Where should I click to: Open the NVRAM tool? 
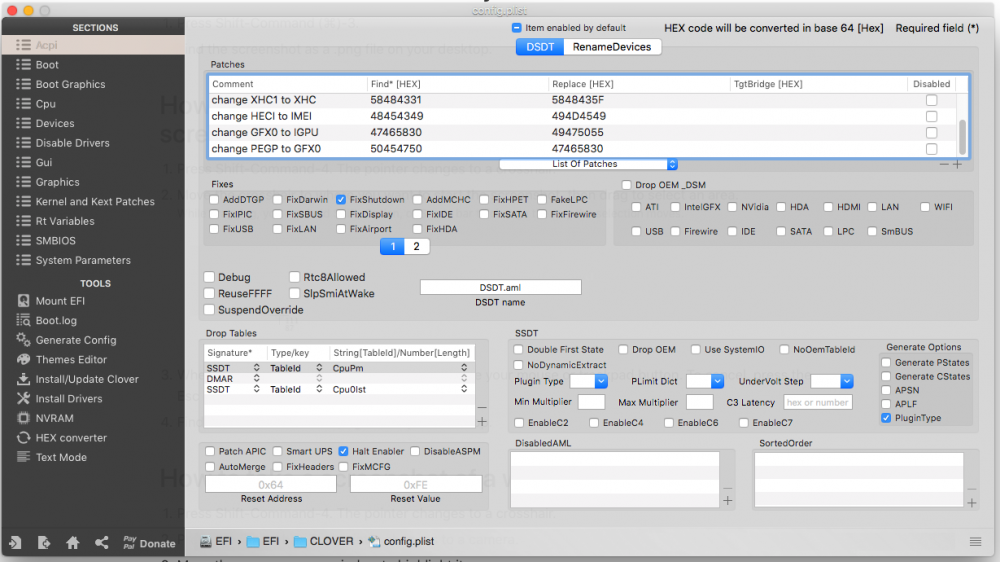(54, 418)
